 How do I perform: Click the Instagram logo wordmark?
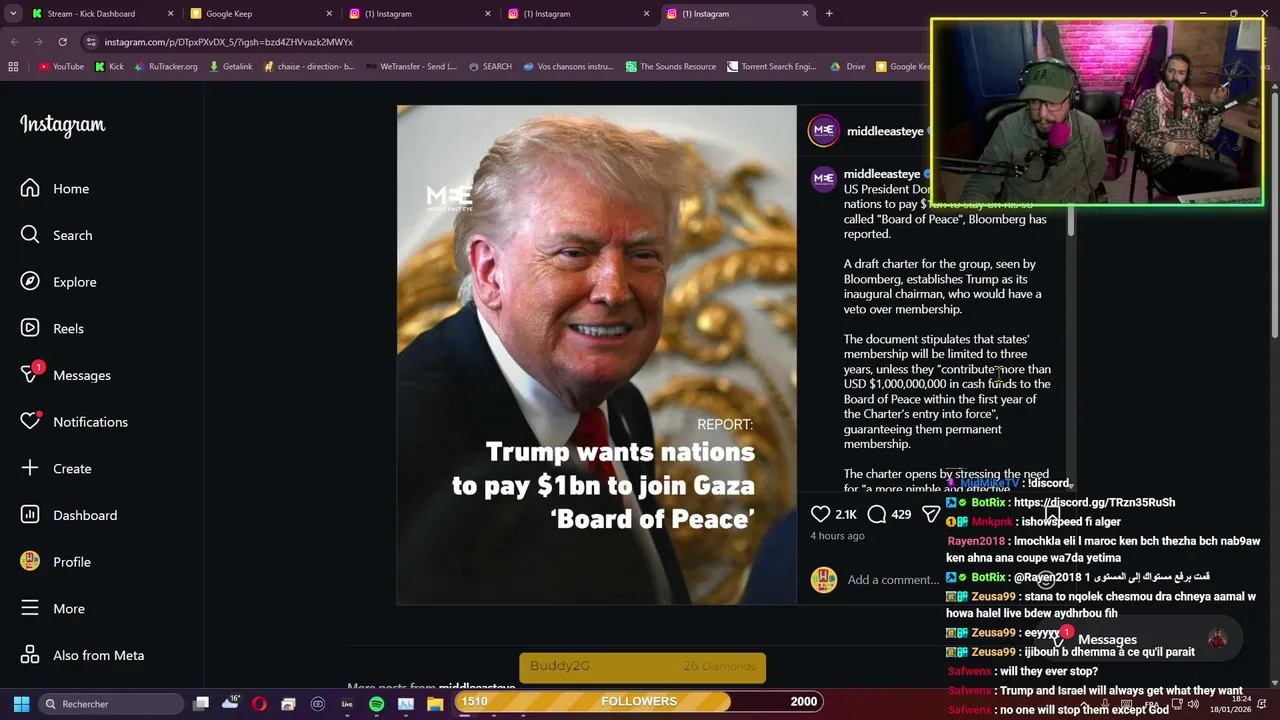point(62,125)
